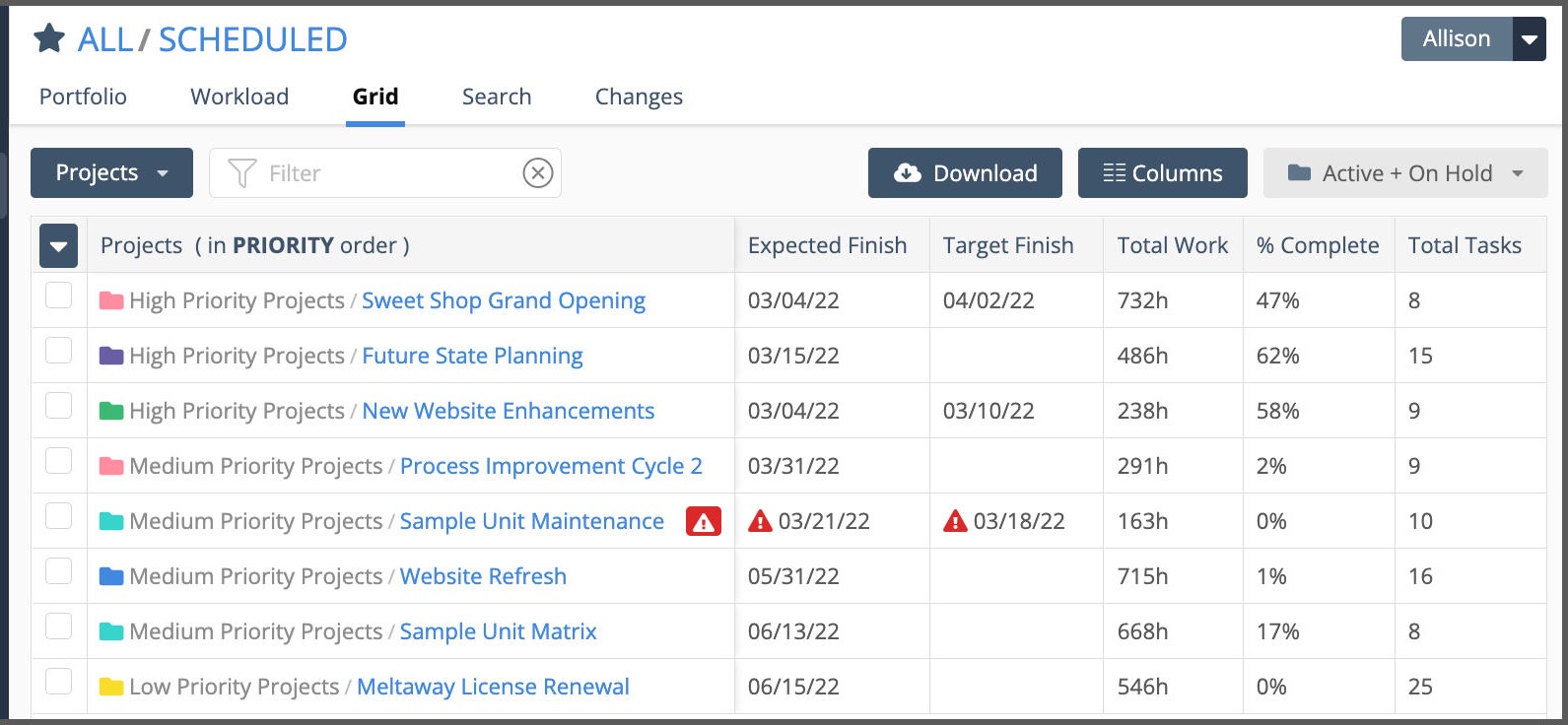The image size is (1568, 725).
Task: Open the Changes tab
Action: click(x=639, y=97)
